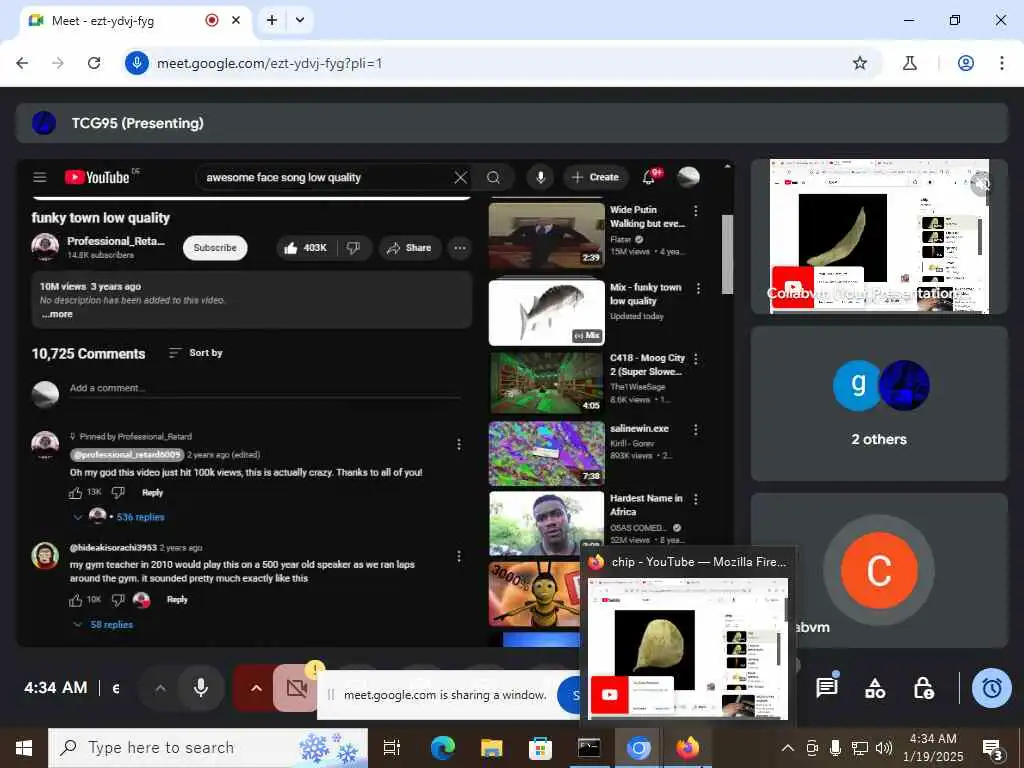The width and height of the screenshot is (1024, 768).
Task: Open the Meet activities icon
Action: (x=875, y=688)
